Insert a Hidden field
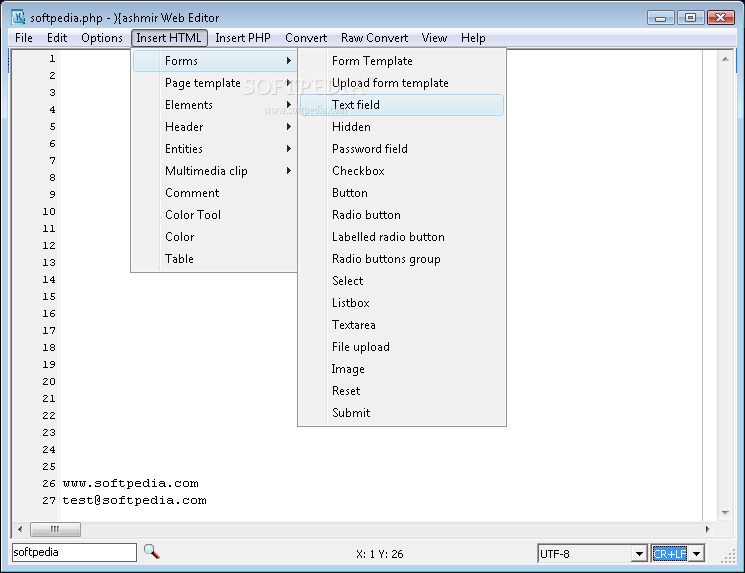The width and height of the screenshot is (745, 573). pyautogui.click(x=402, y=127)
